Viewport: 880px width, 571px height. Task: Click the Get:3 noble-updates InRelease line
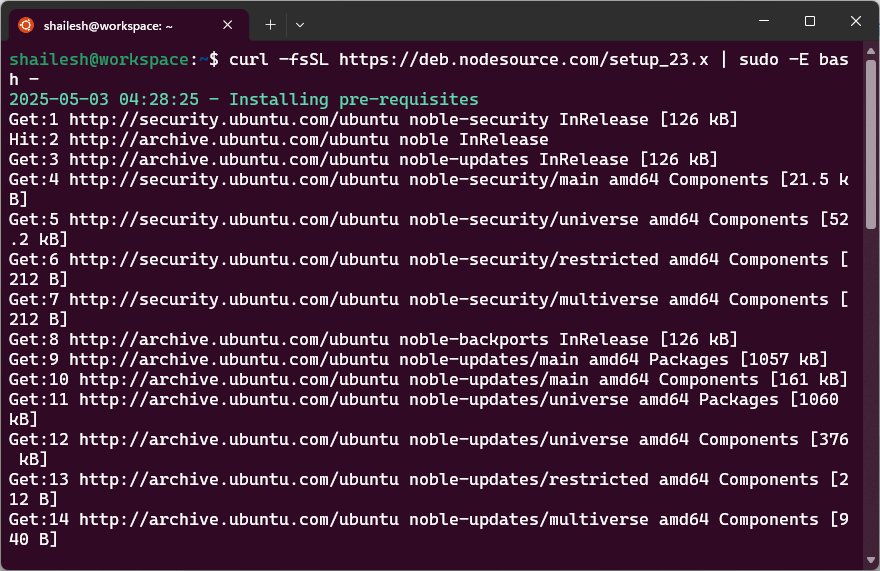363,159
